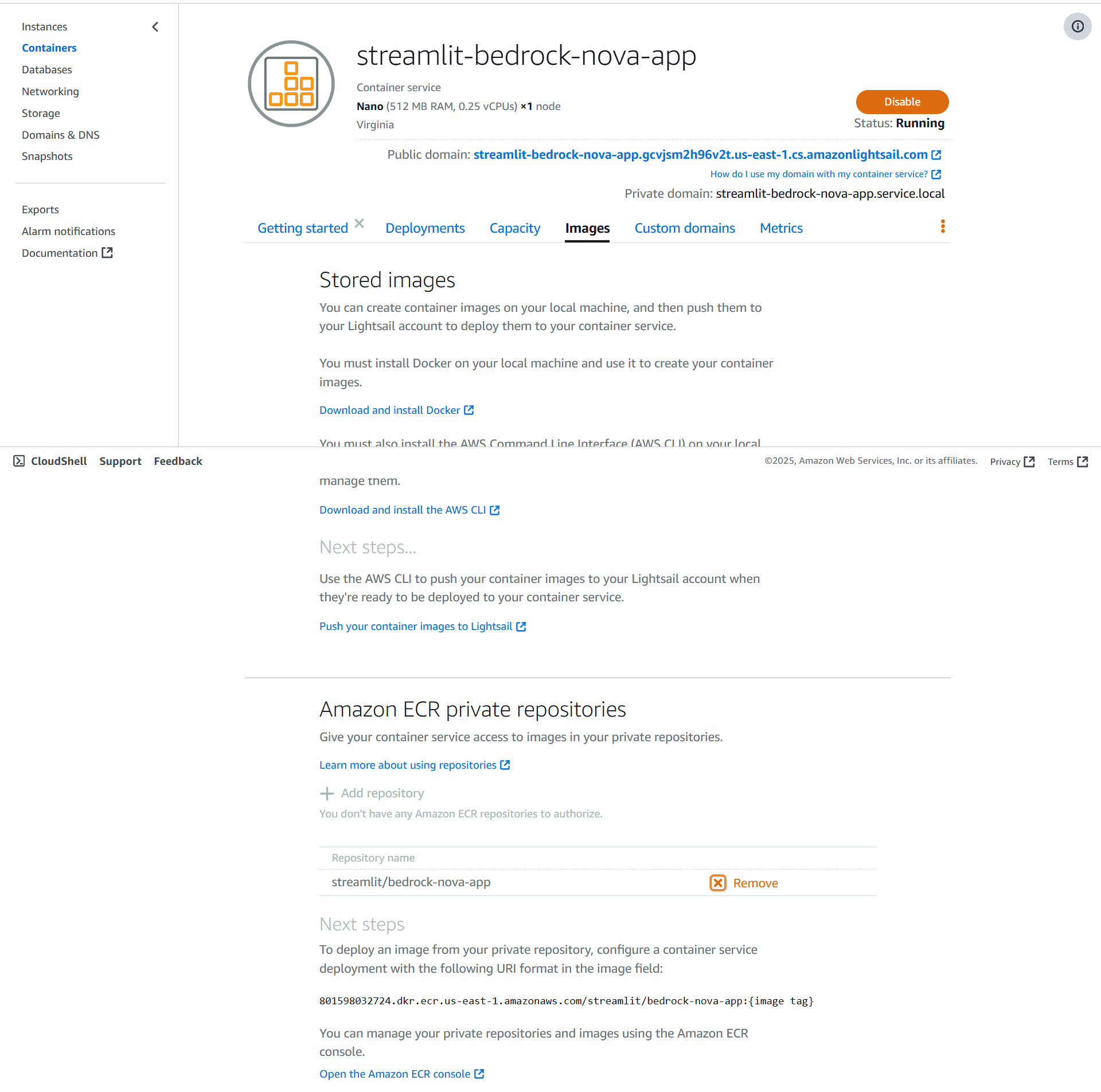Click the external link icon beside public domain
Screen dimensions: 1101x1092
(x=936, y=155)
